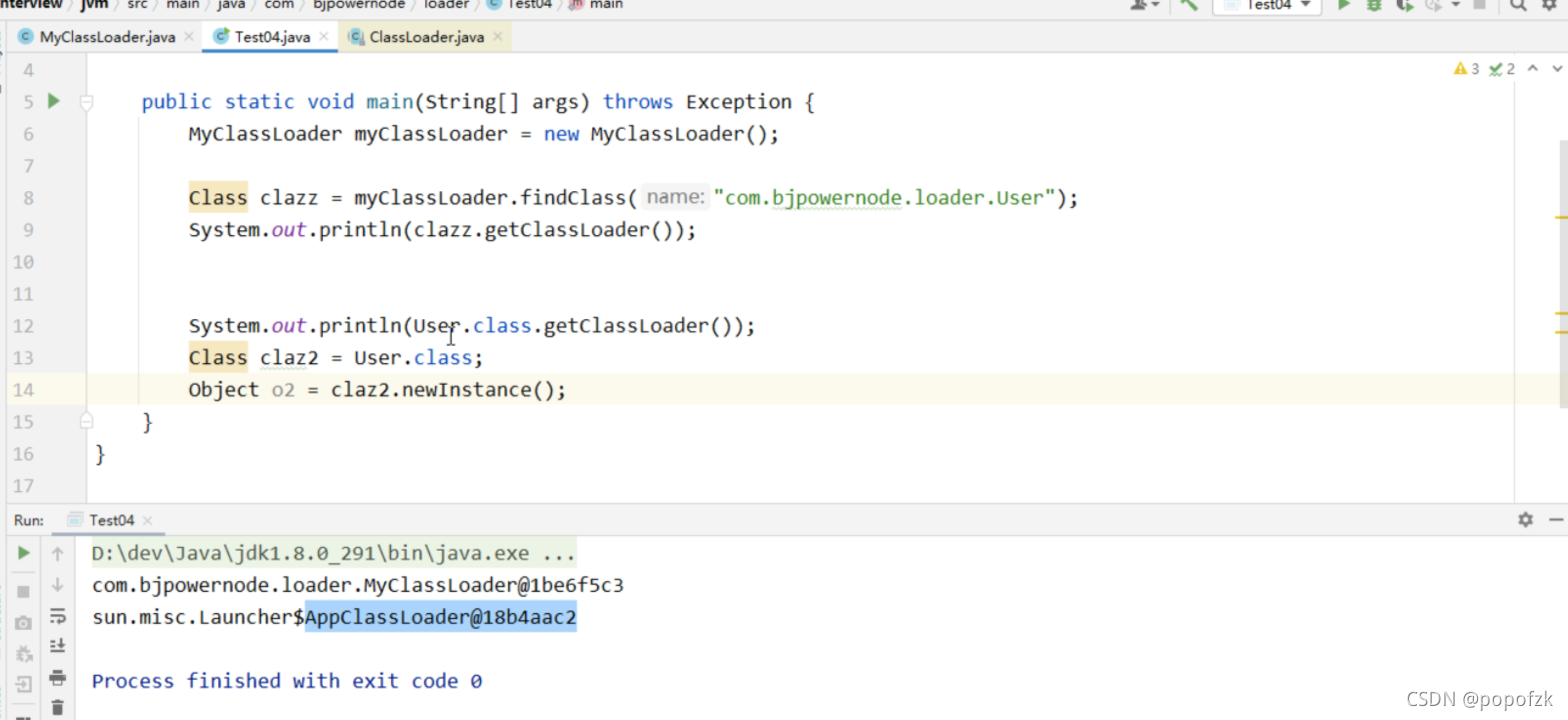Viewport: 1568px width, 720px height.
Task: Start debugging with the green bug icon
Action: pos(1374,5)
